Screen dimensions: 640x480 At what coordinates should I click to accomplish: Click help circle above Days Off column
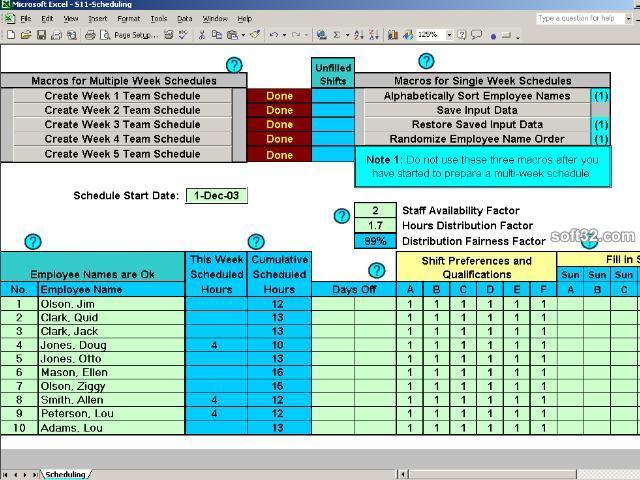tap(376, 270)
